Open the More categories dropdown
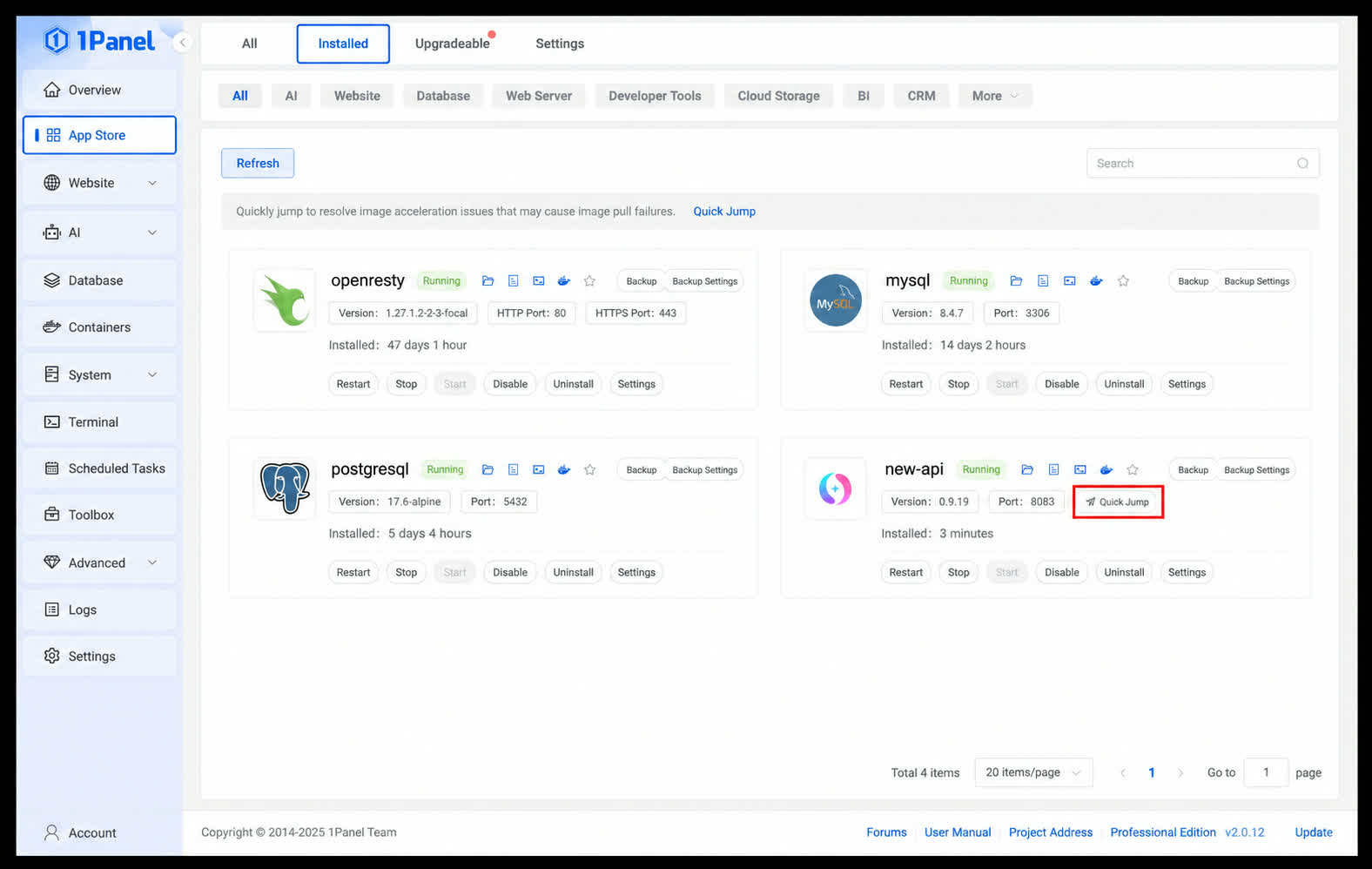 click(x=995, y=96)
